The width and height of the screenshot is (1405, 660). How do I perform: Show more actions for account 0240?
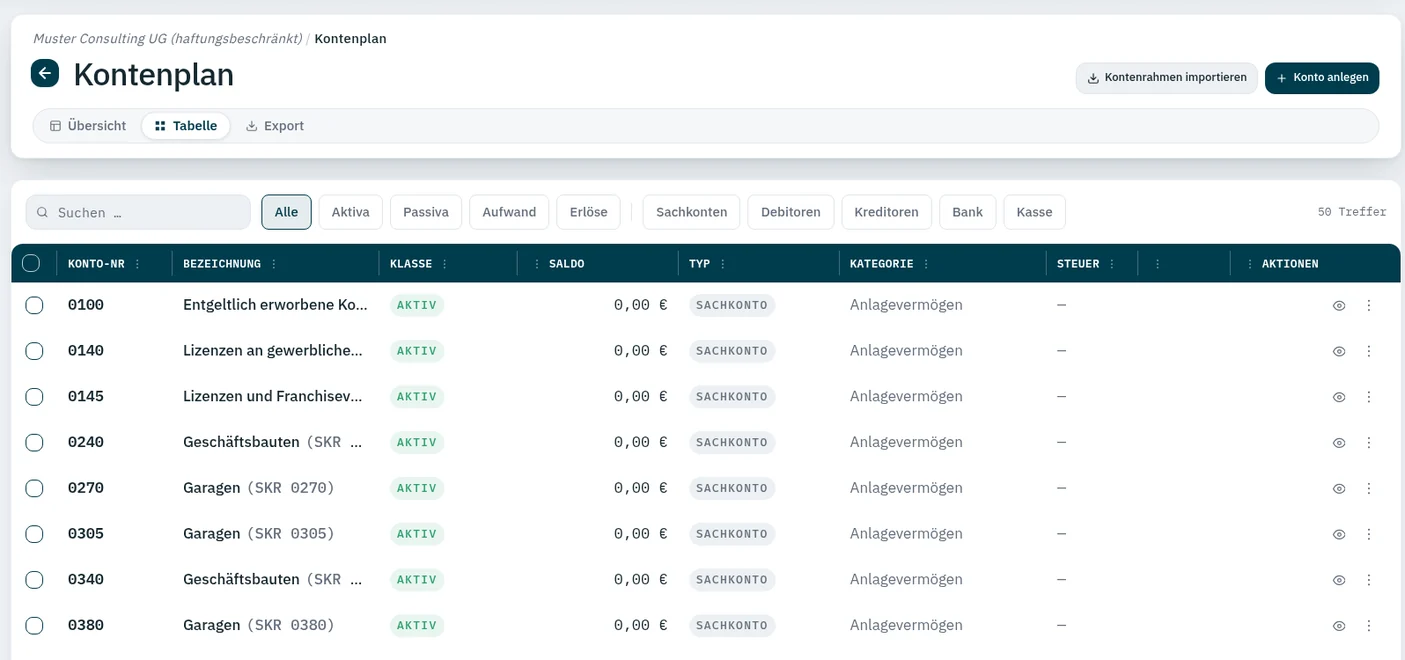click(1369, 443)
